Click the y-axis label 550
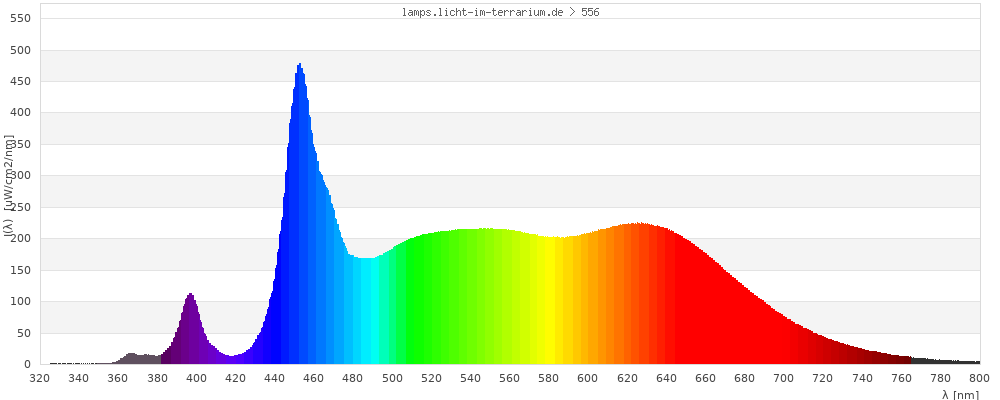The height and width of the screenshot is (400, 1000). point(21,19)
